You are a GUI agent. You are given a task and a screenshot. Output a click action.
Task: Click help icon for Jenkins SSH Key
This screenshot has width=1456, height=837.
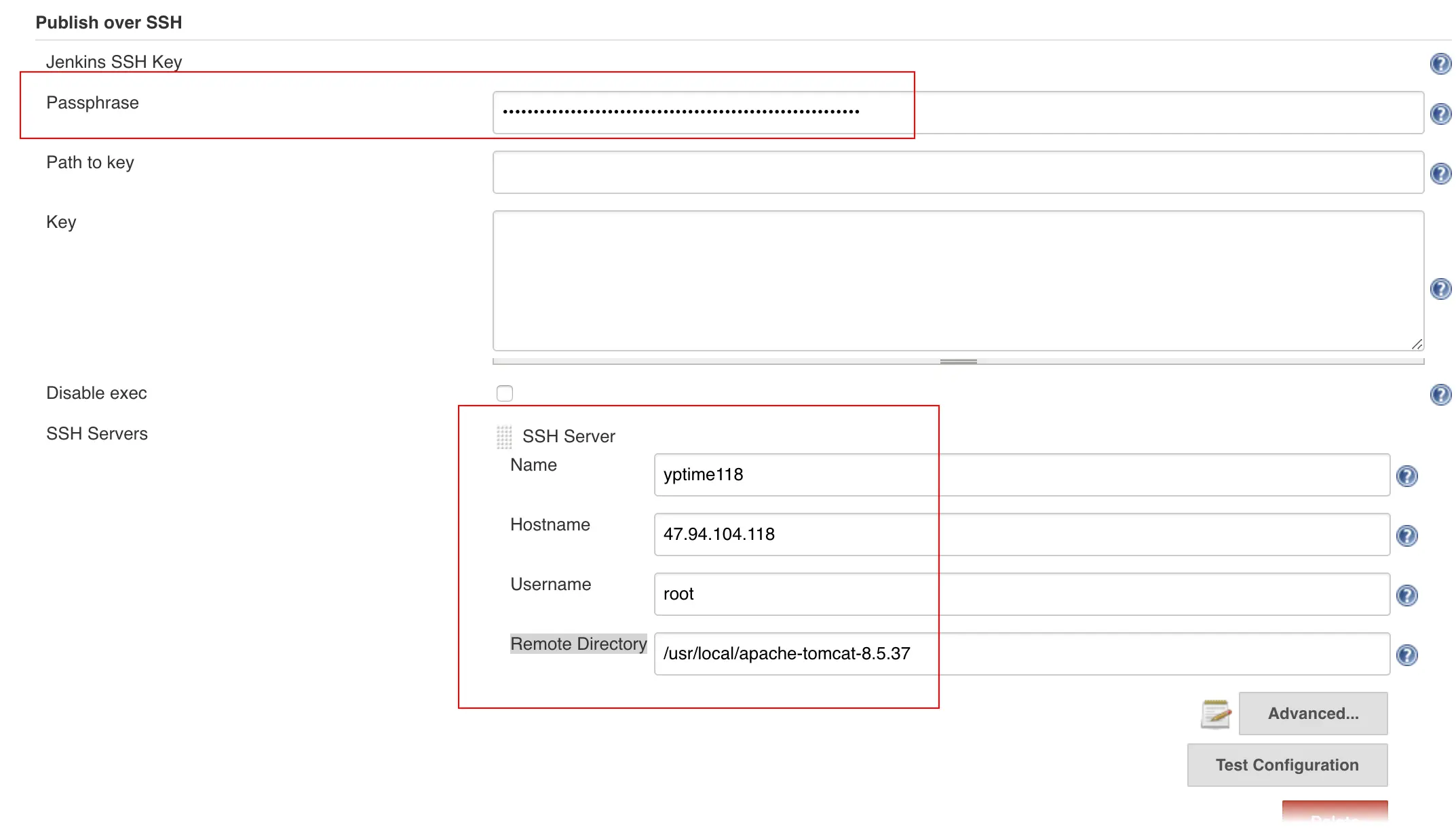click(1440, 64)
